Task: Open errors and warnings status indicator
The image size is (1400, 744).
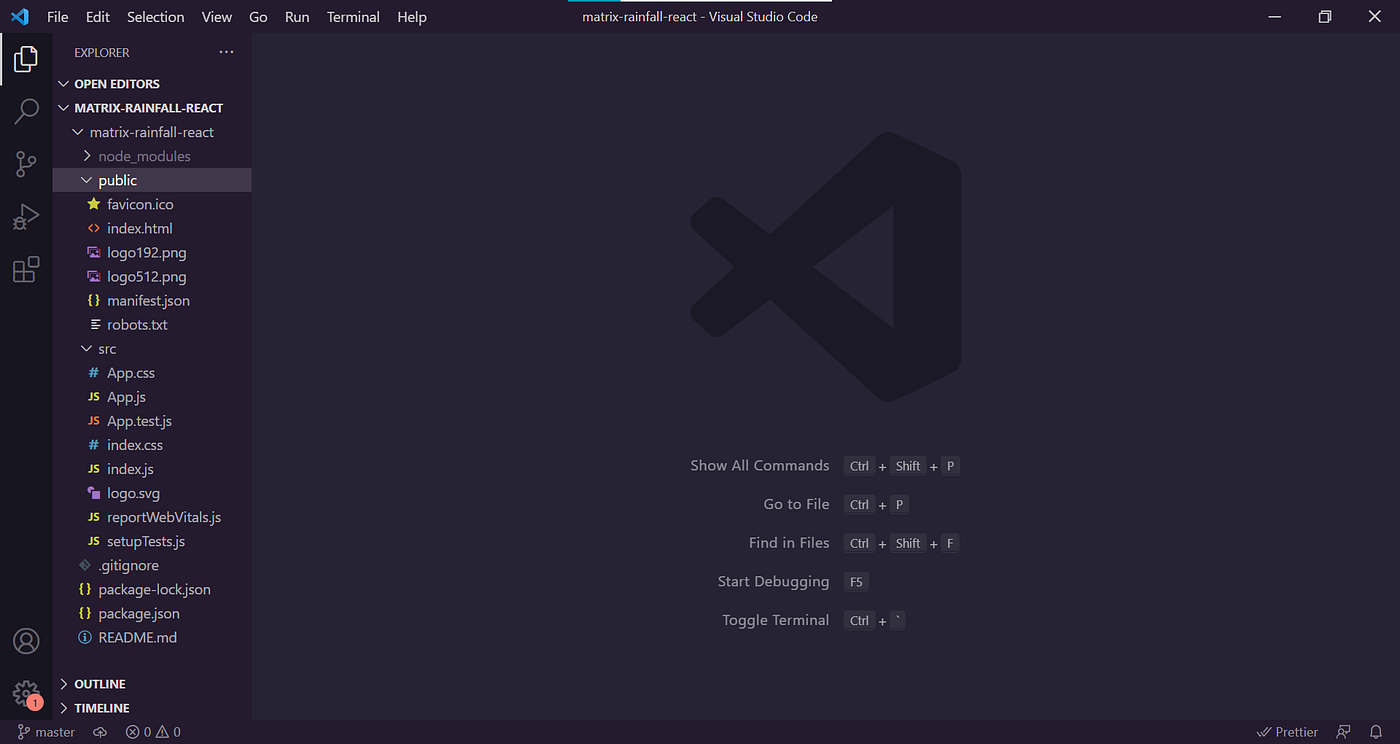Action: [153, 732]
